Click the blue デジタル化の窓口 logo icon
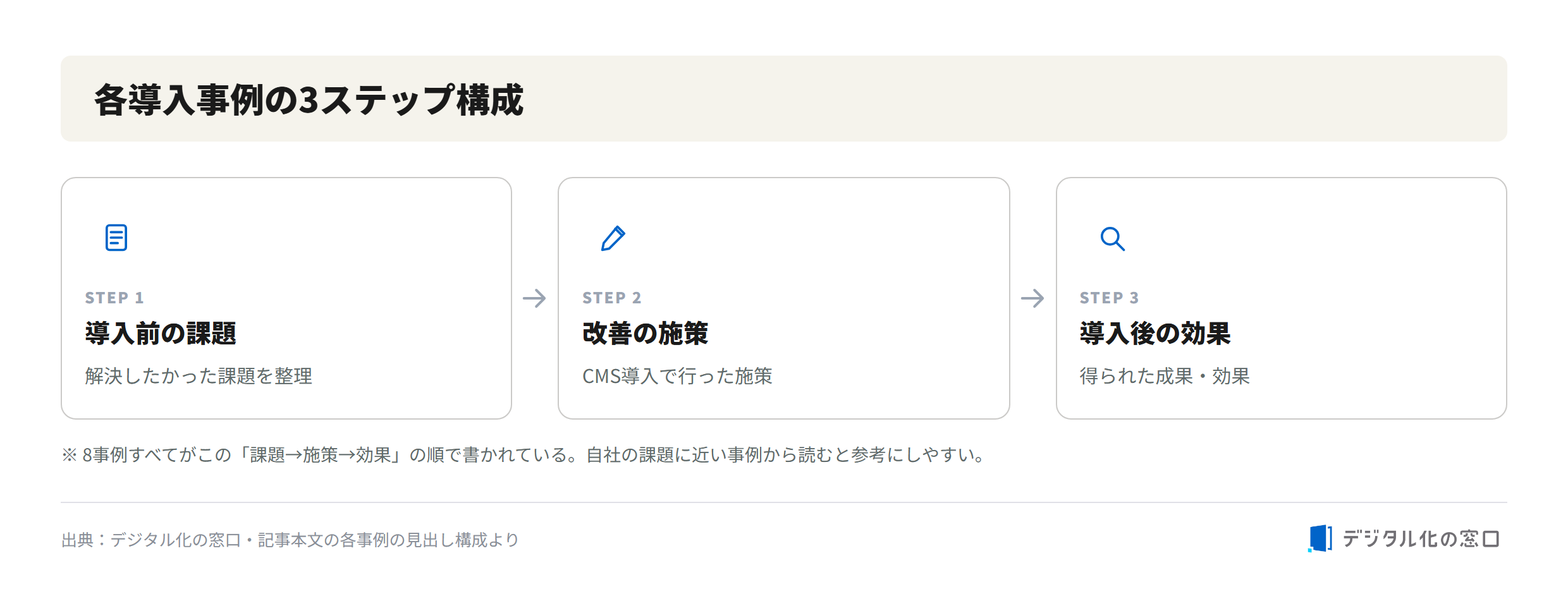The image size is (1568, 613). 1320,538
